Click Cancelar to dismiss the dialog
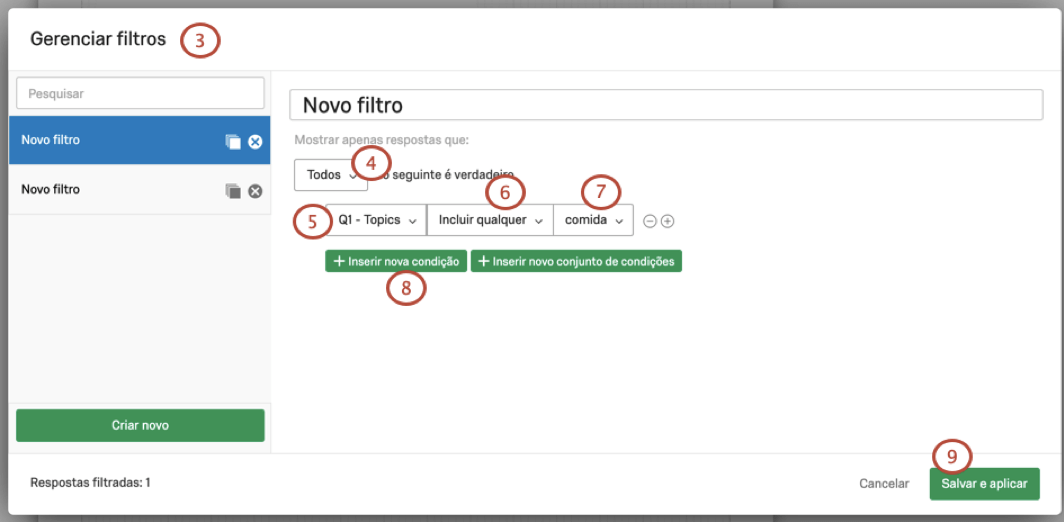The width and height of the screenshot is (1064, 522). (884, 484)
